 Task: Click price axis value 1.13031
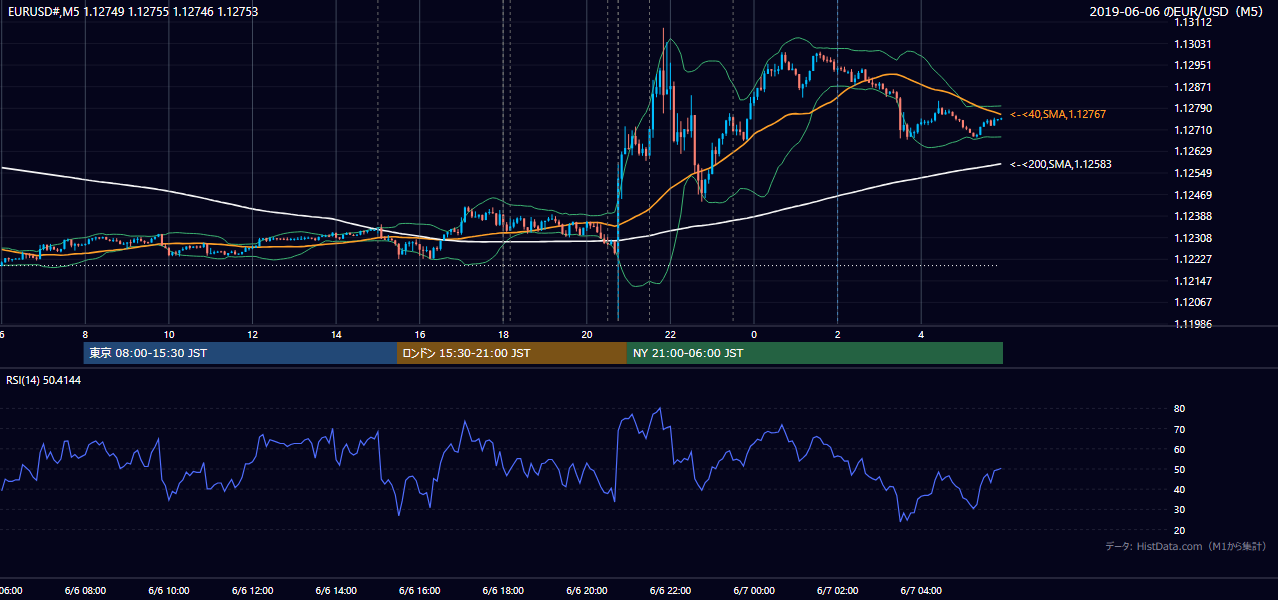click(x=1192, y=44)
